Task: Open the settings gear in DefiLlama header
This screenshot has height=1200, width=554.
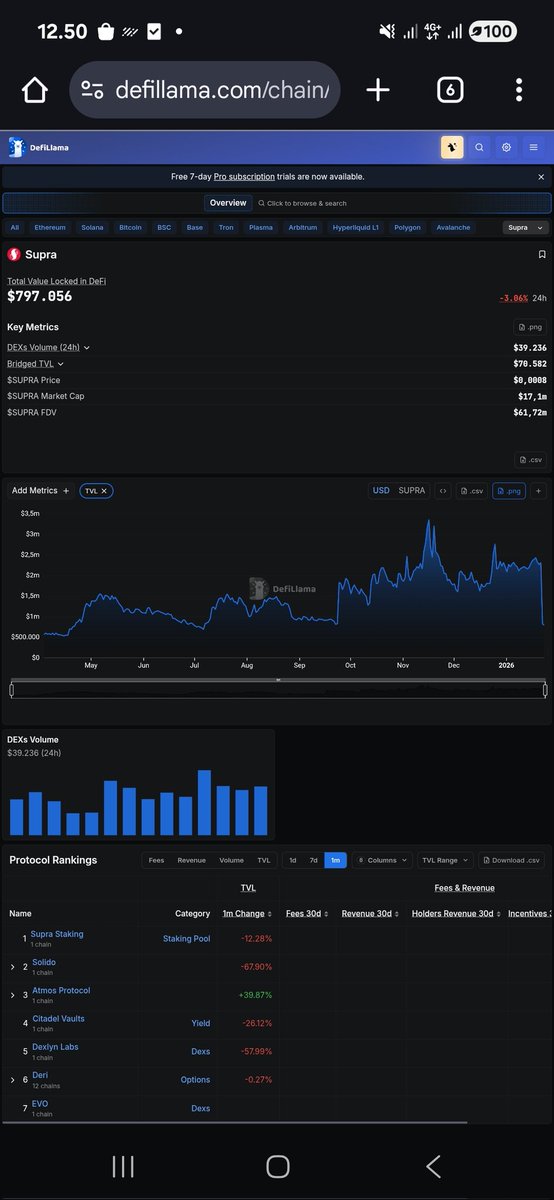Action: coord(507,147)
